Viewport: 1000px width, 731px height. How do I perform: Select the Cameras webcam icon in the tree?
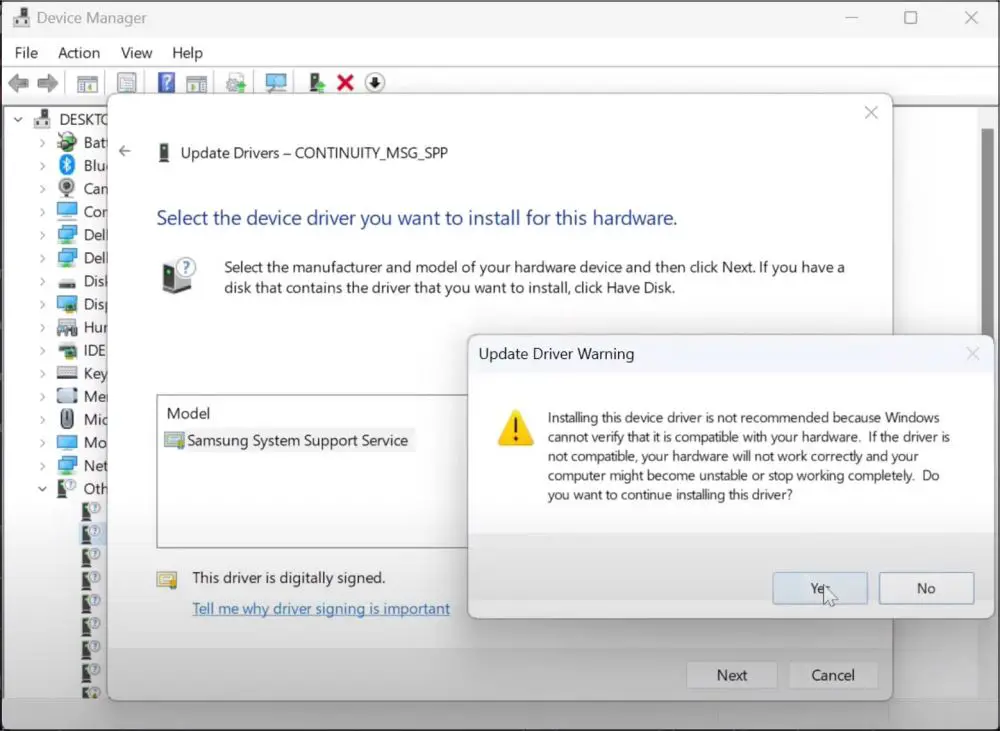coord(67,188)
